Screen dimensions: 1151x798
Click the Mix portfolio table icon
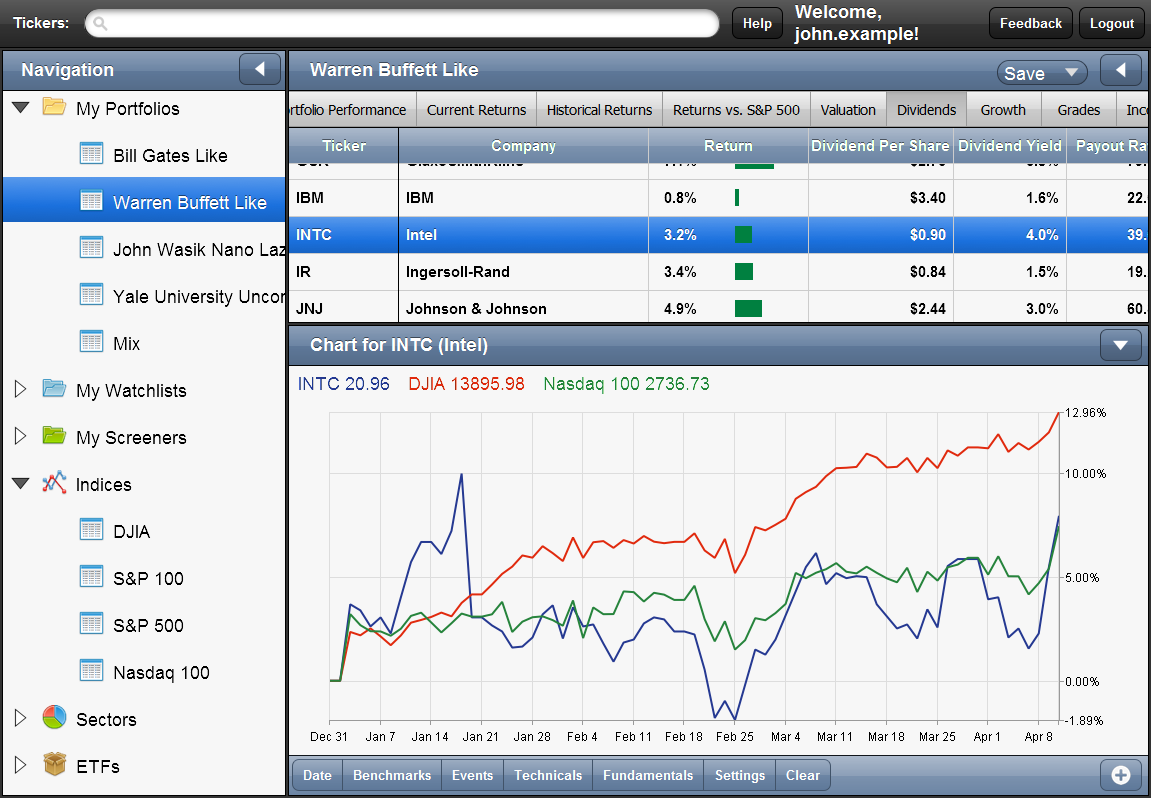click(x=91, y=342)
